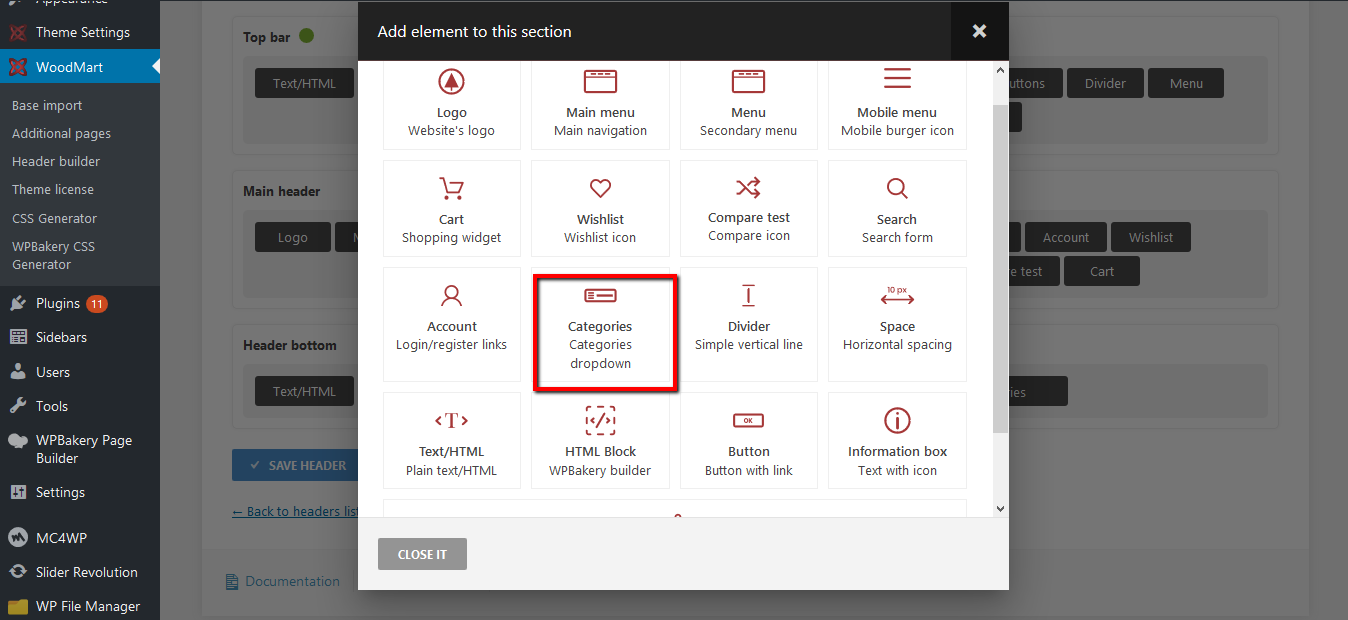Select Logo block in Main header

[293, 237]
